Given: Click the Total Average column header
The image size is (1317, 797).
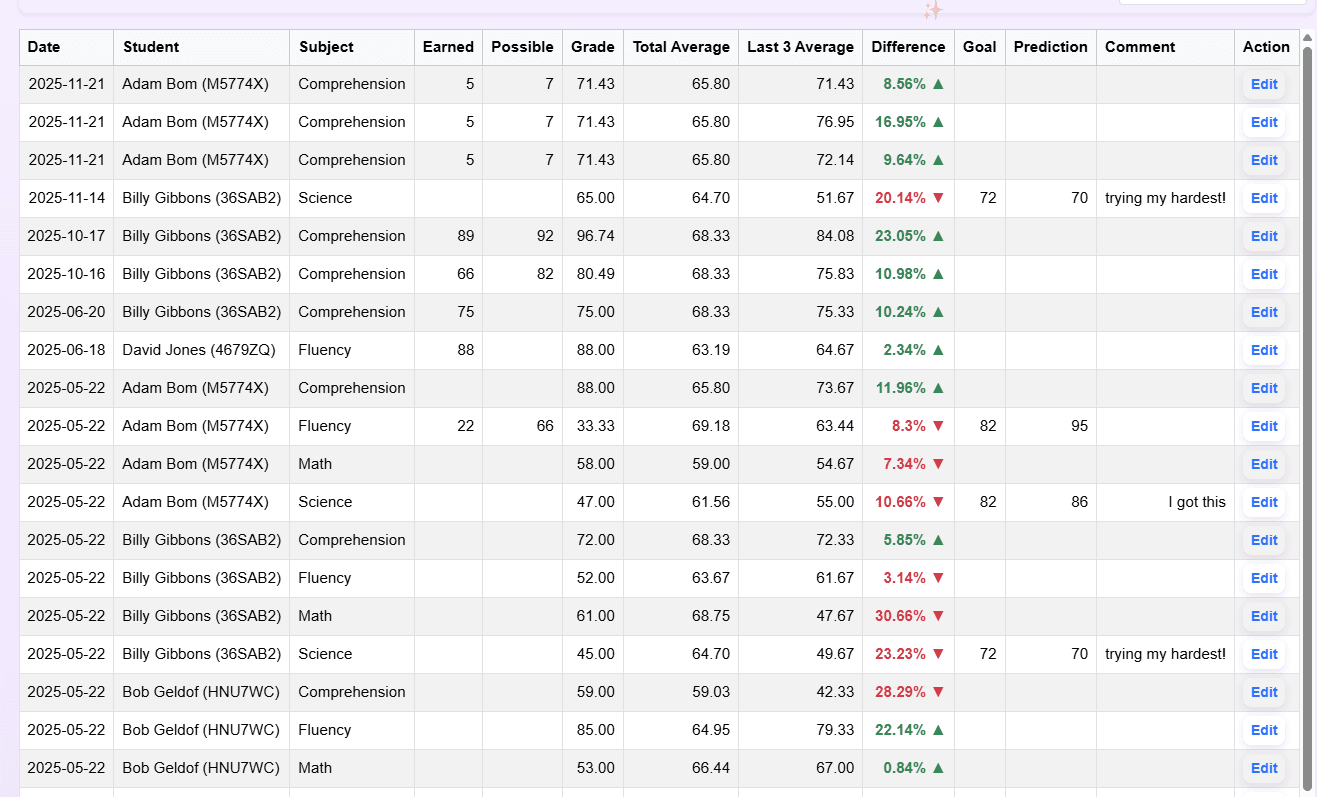Looking at the screenshot, I should [x=681, y=47].
